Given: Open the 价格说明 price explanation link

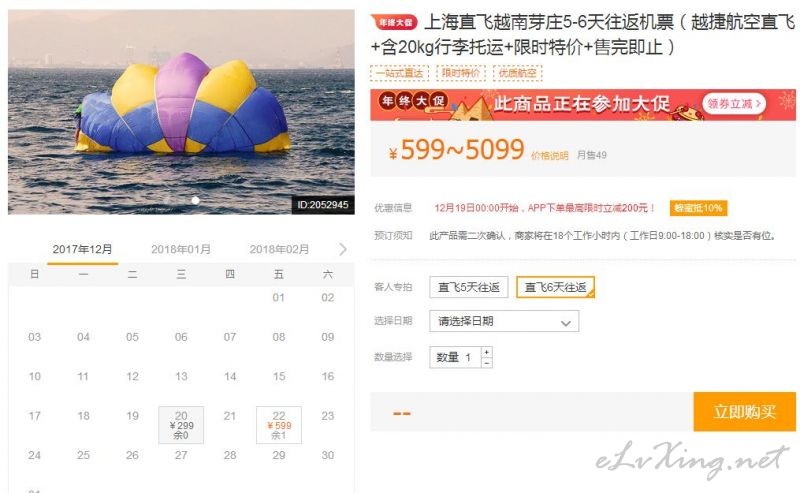Looking at the screenshot, I should (x=549, y=156).
